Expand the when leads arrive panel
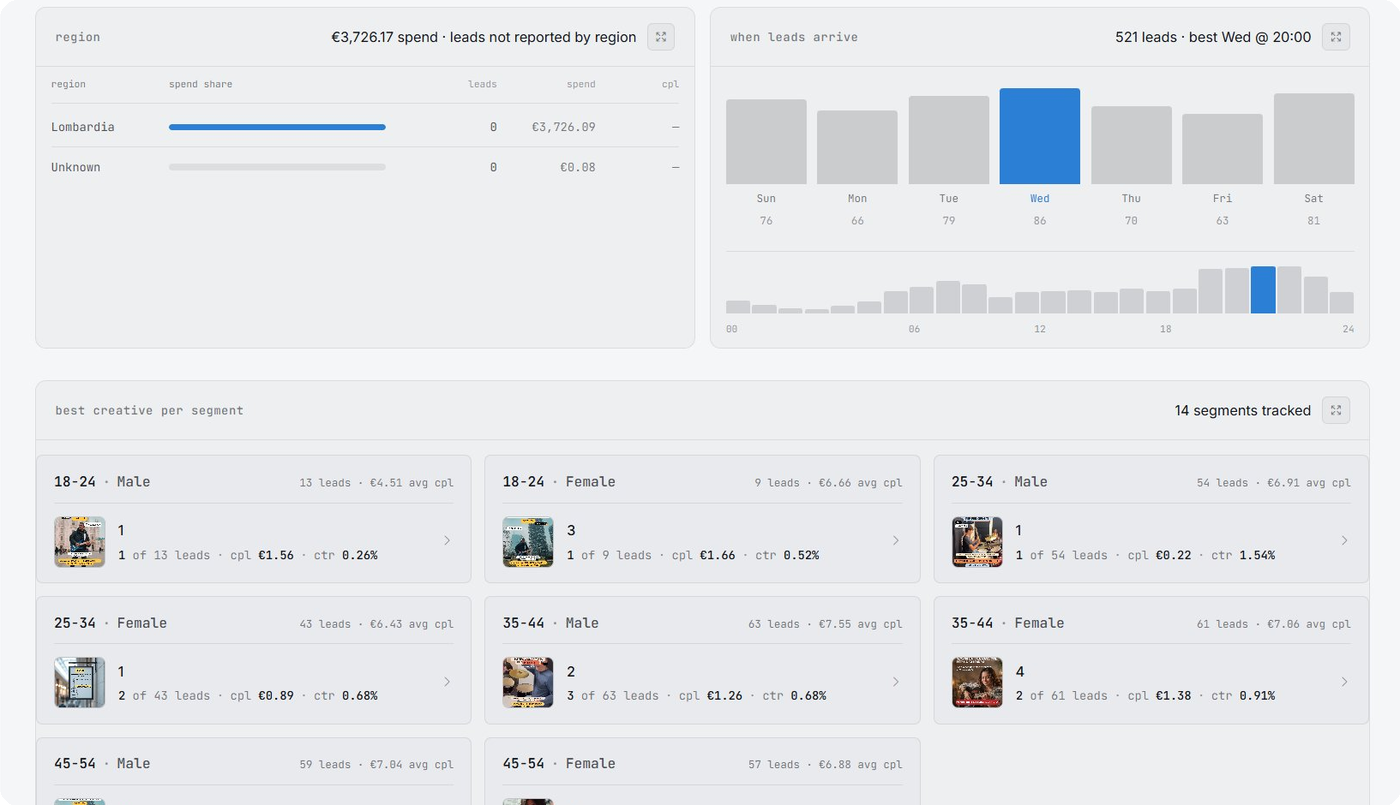The width and height of the screenshot is (1400, 805). pos(1336,37)
